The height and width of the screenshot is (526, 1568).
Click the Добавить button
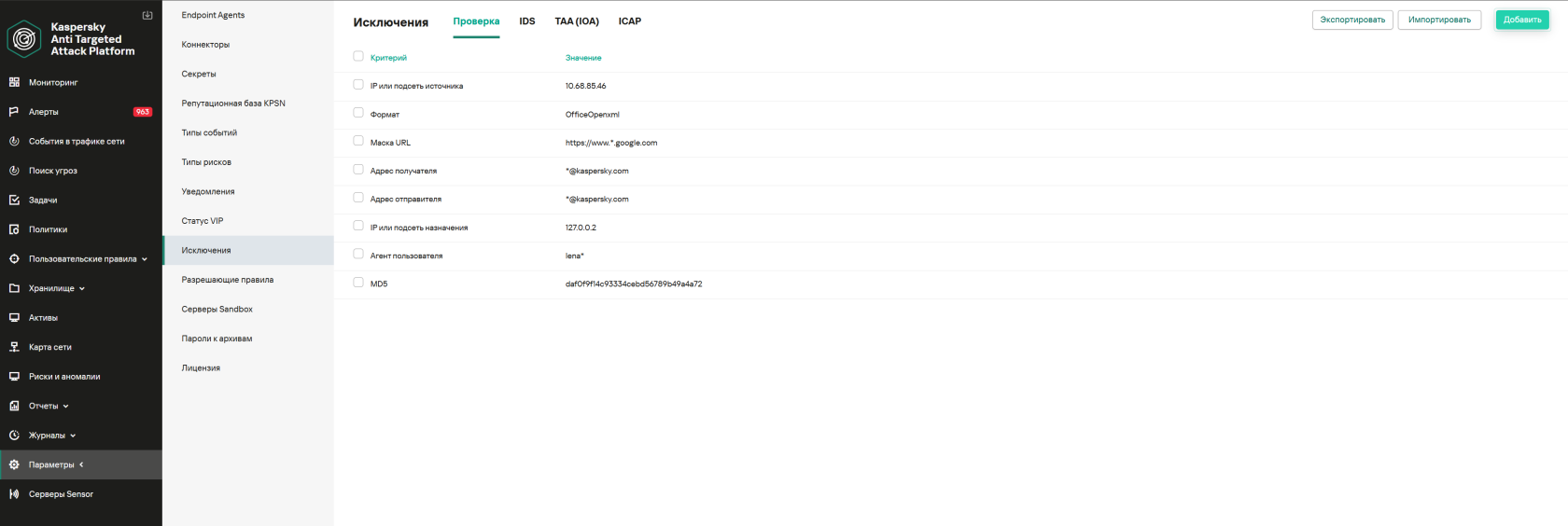pyautogui.click(x=1522, y=20)
